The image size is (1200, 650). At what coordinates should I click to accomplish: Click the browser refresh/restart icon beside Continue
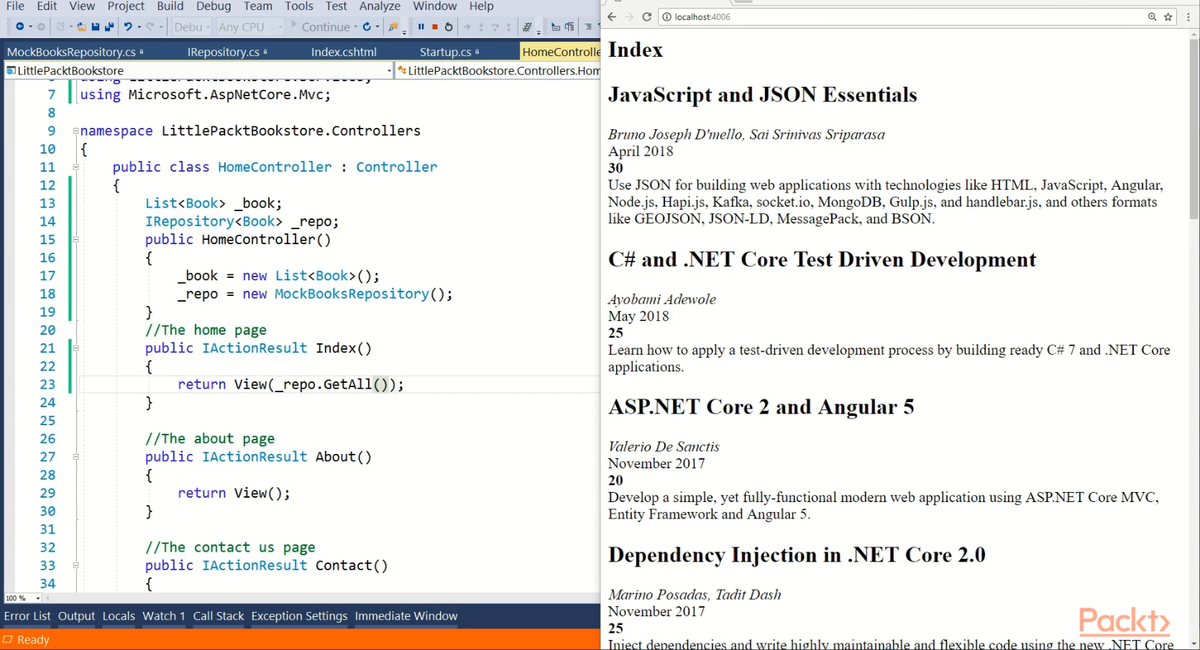(x=367, y=27)
